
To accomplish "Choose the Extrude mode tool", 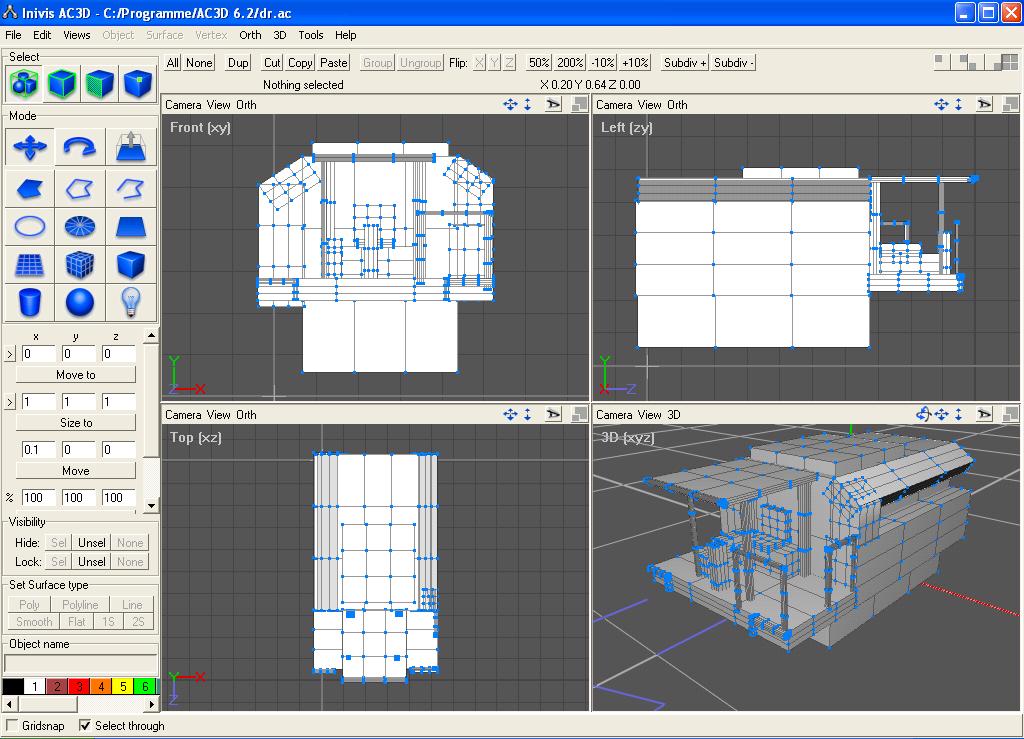I will tap(132, 148).
